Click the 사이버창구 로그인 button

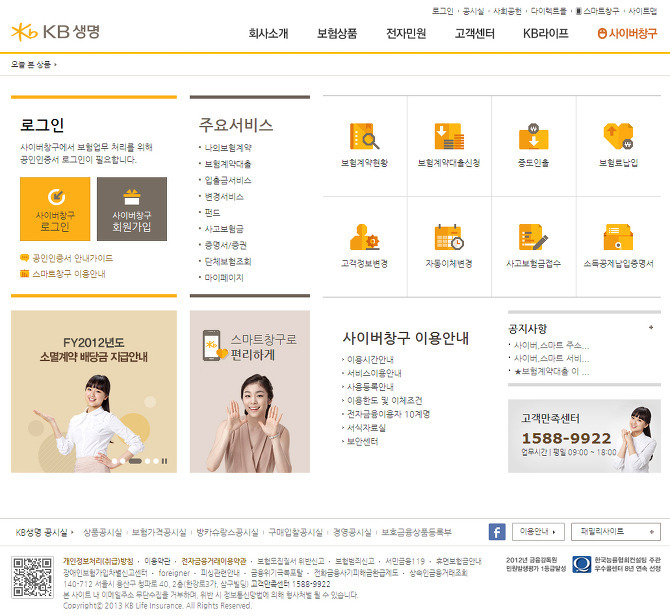[x=55, y=209]
